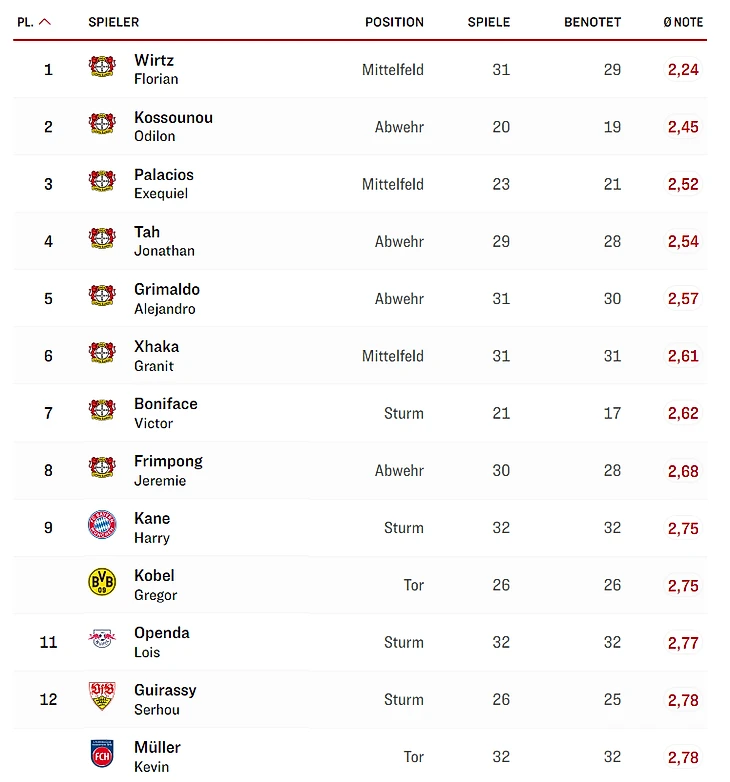Open Granit Xhaka player page
The image size is (730, 782).
[x=156, y=355]
